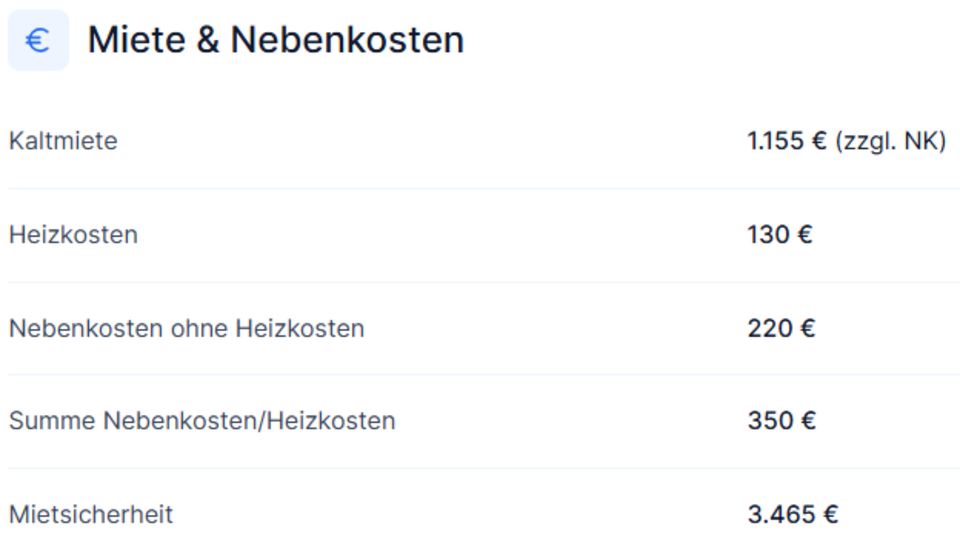
Task: Click the ampersand in the section heading
Action: [210, 40]
